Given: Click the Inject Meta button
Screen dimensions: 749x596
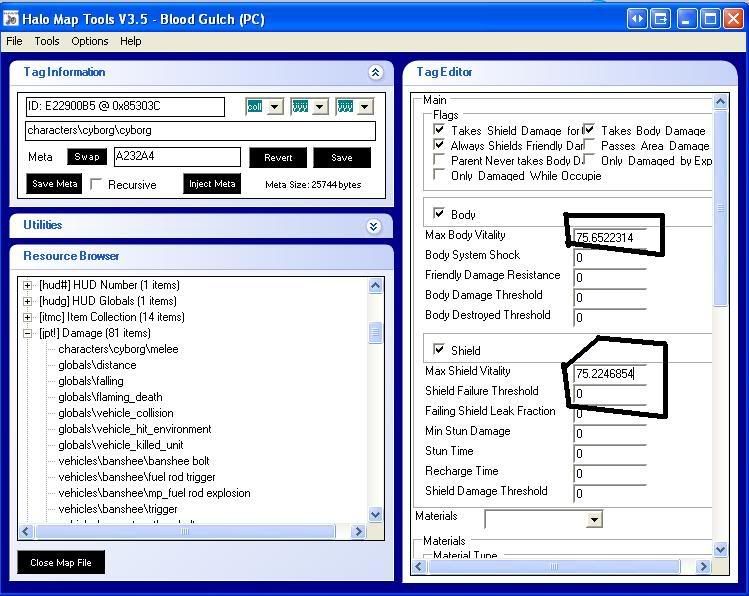Looking at the screenshot, I should tap(212, 184).
